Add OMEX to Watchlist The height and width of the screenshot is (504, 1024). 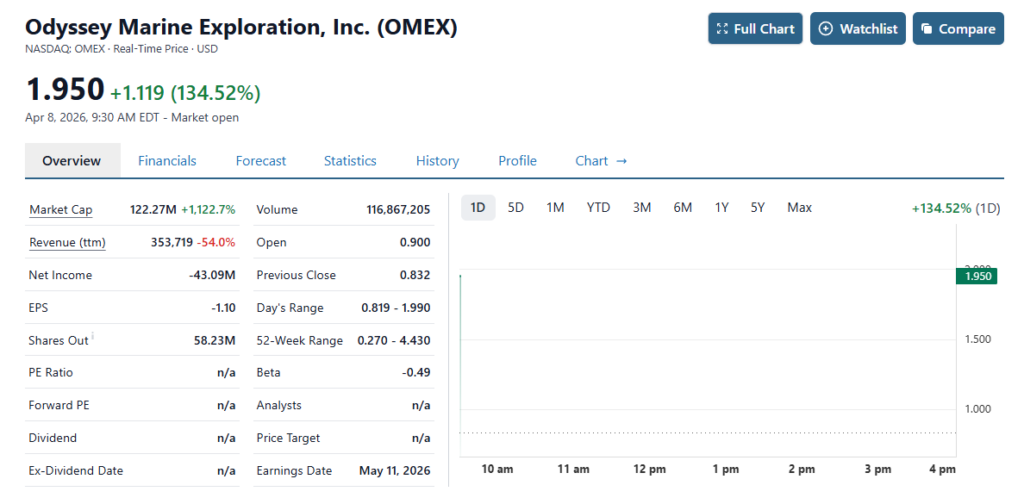click(x=858, y=29)
